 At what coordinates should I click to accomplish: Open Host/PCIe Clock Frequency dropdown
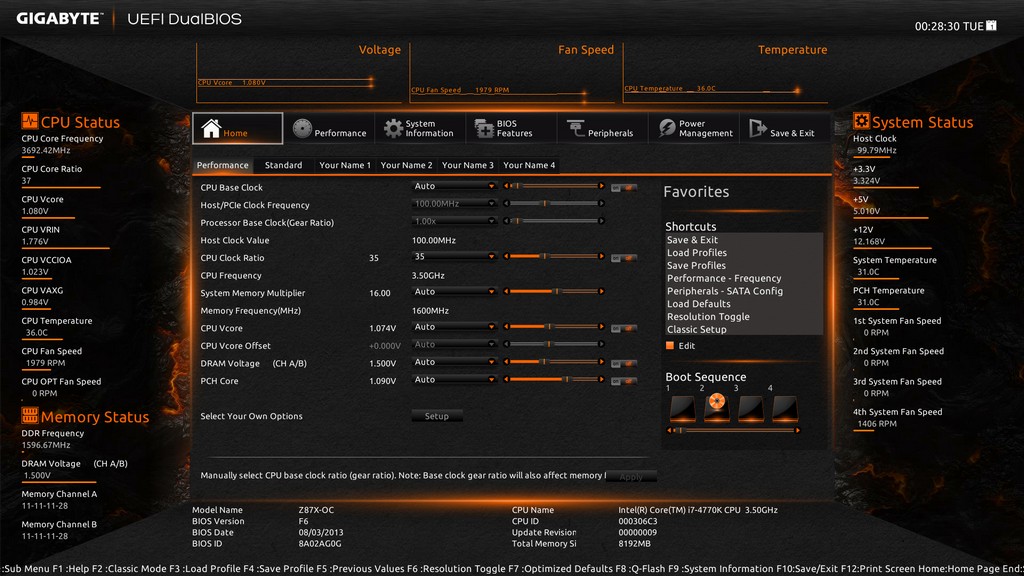(x=454, y=204)
